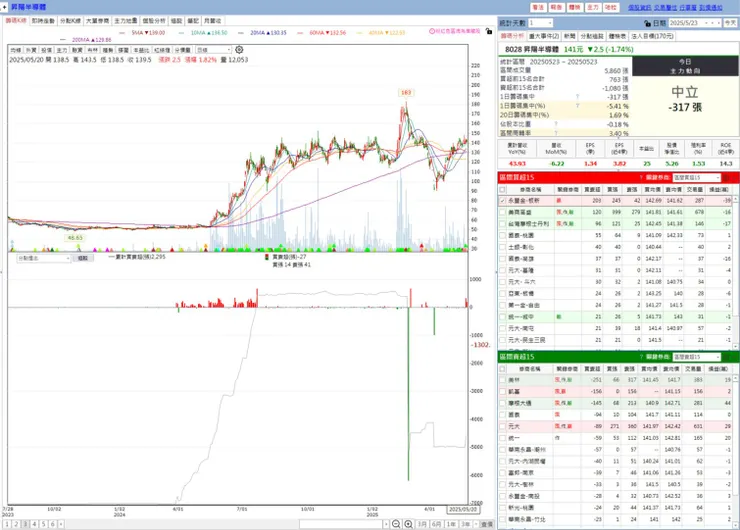Zoom in the chart with plus magnifier
The height and width of the screenshot is (530, 740).
coord(408,524)
